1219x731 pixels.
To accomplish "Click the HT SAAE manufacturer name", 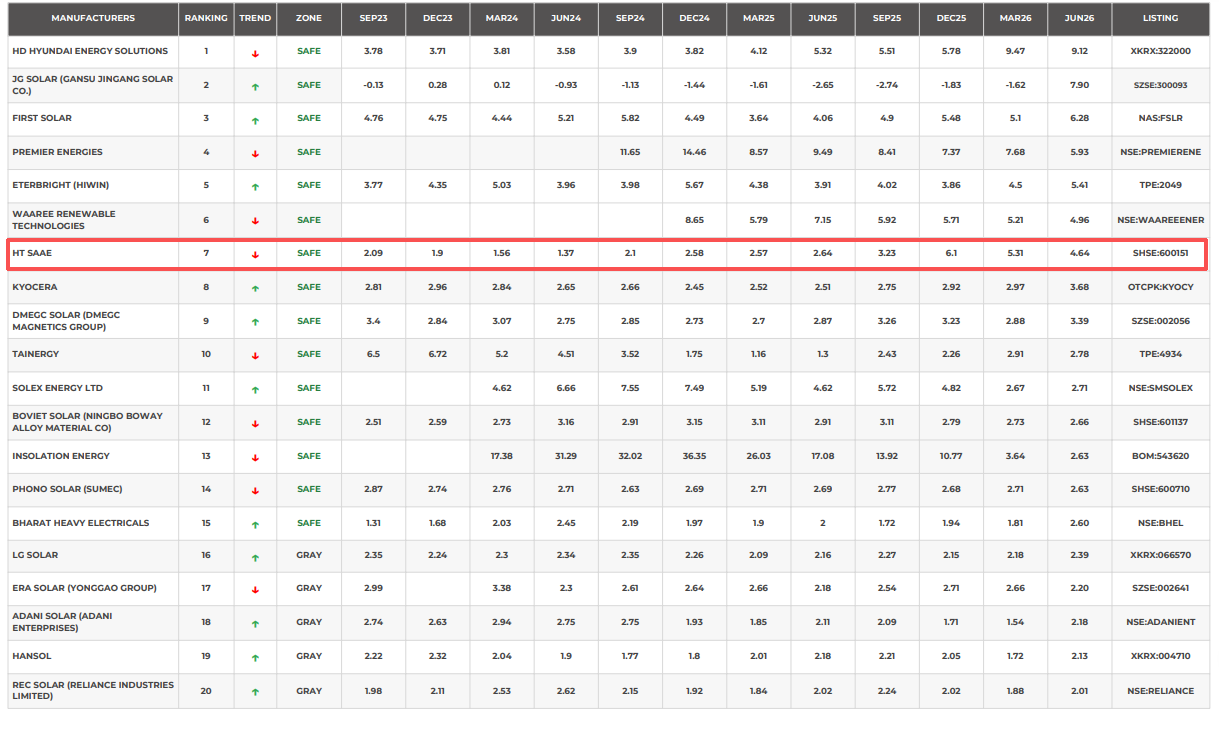I will tap(32, 253).
